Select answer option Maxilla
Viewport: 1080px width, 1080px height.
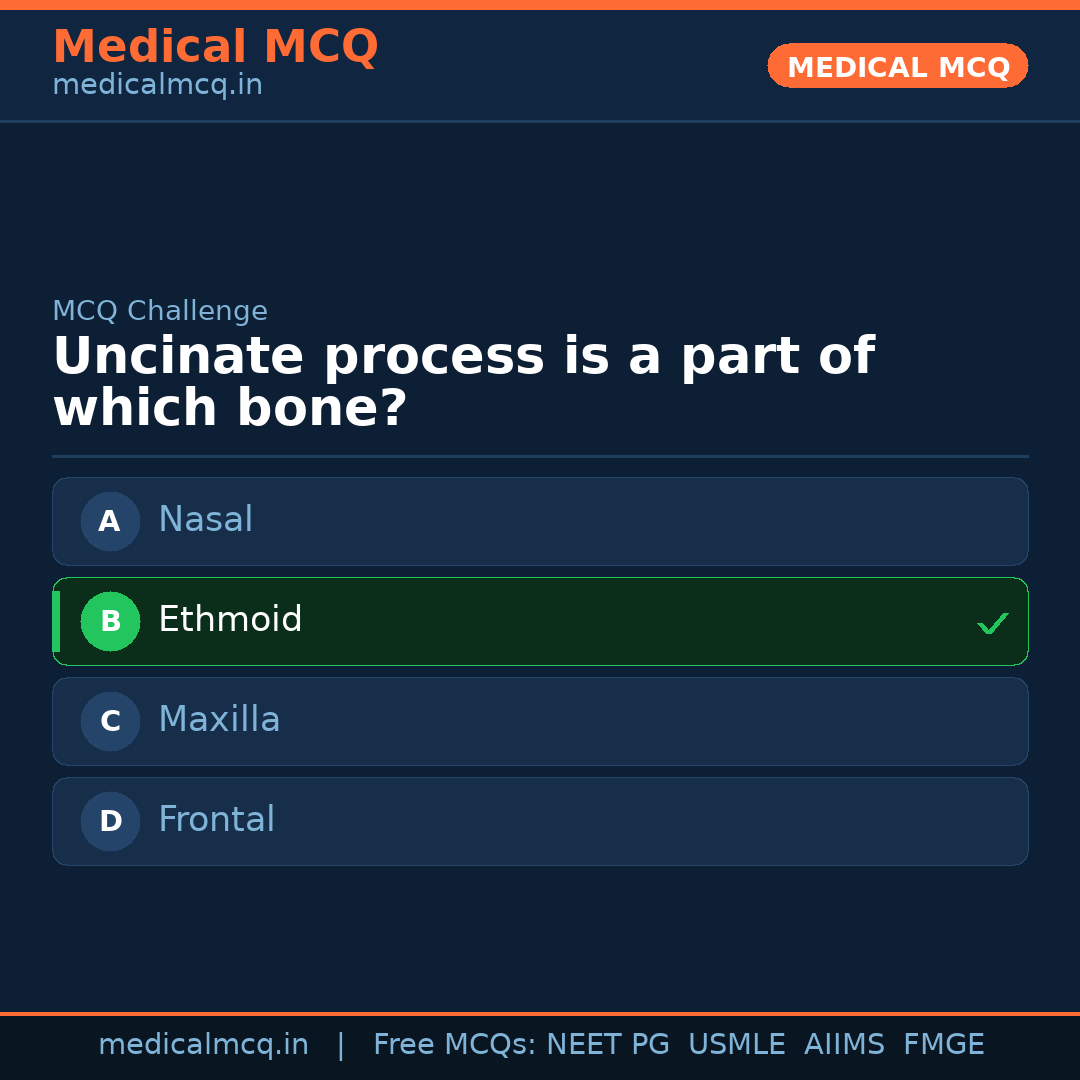point(540,721)
